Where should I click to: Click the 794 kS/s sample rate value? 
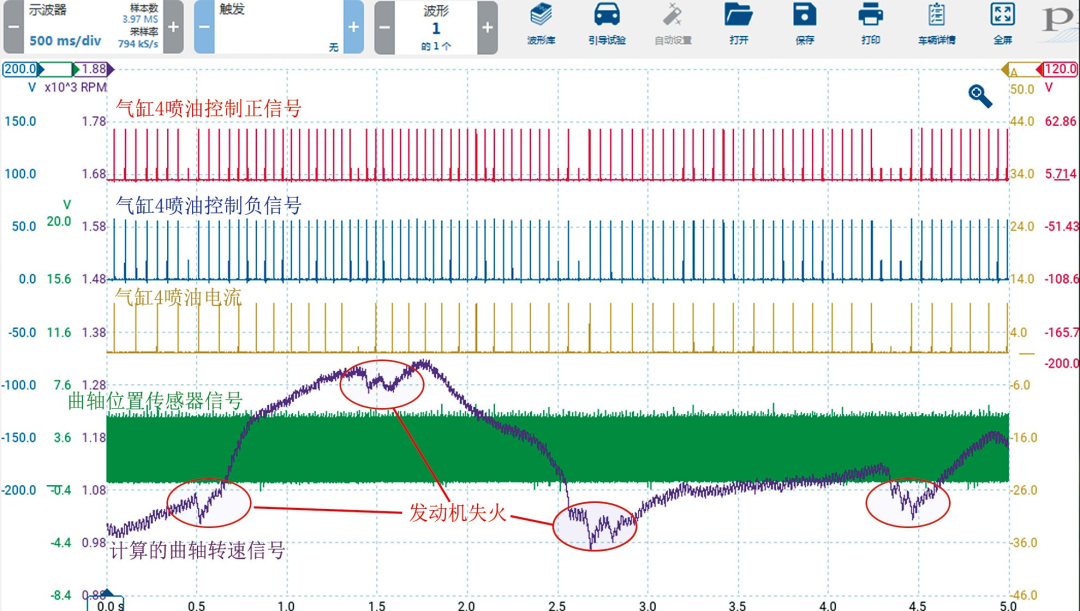(x=138, y=43)
